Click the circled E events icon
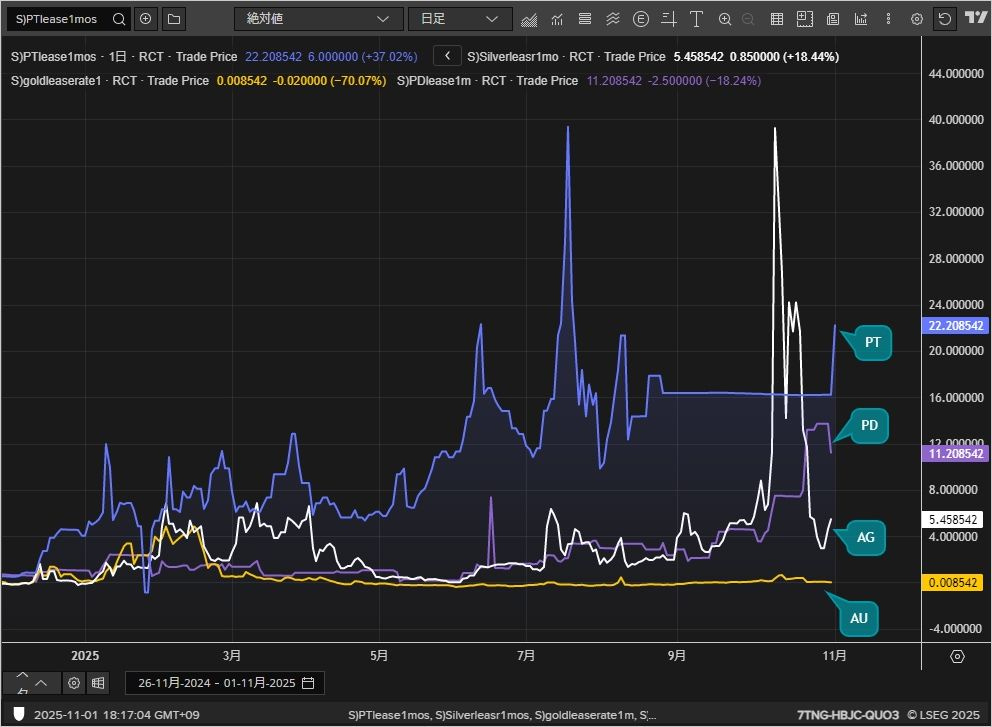 click(641, 19)
